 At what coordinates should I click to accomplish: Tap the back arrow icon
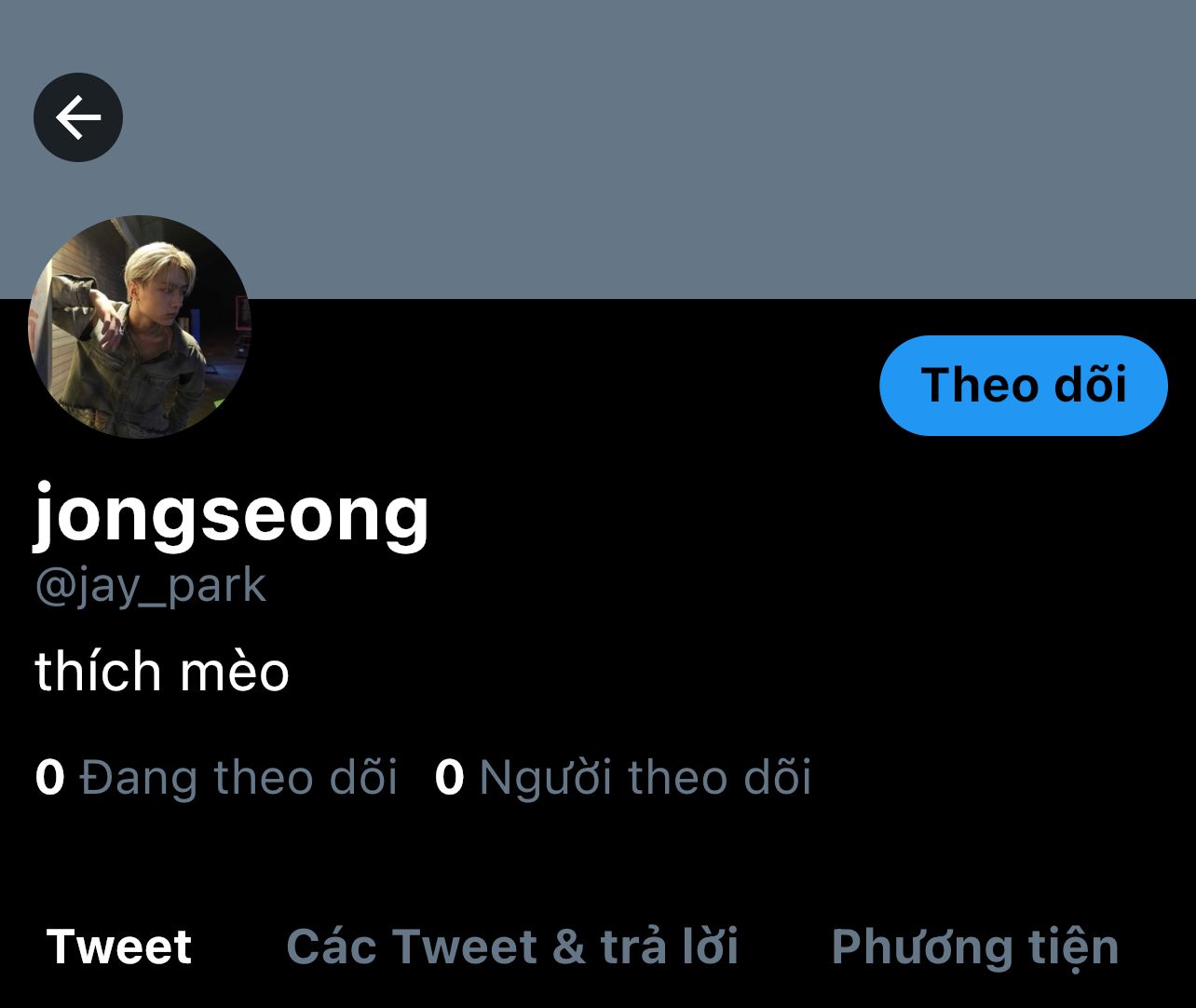pos(78,117)
